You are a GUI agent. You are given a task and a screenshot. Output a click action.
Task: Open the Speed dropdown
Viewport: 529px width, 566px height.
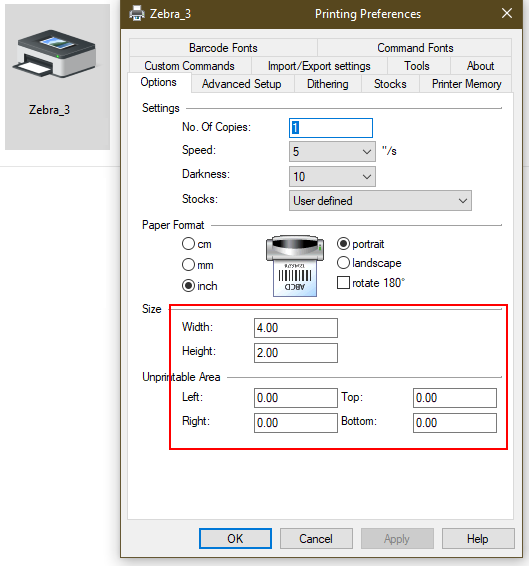pos(332,151)
